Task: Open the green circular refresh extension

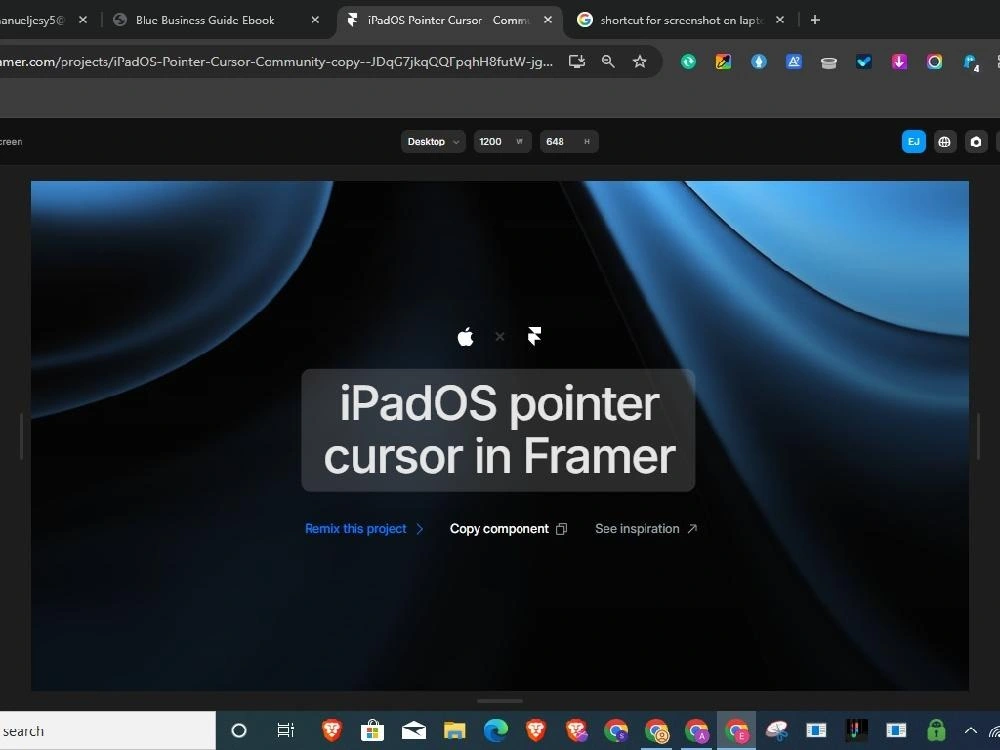Action: [688, 62]
